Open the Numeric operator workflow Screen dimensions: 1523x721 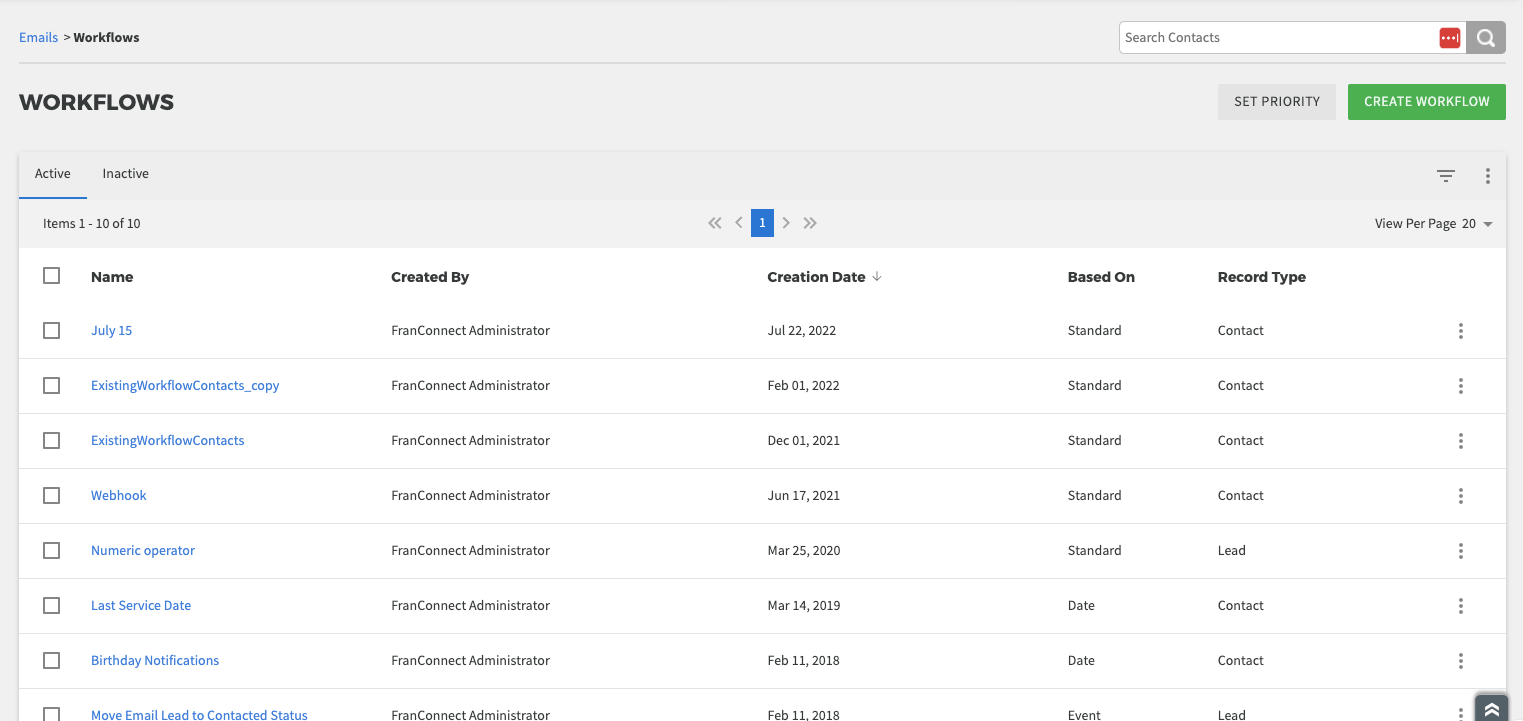click(143, 551)
